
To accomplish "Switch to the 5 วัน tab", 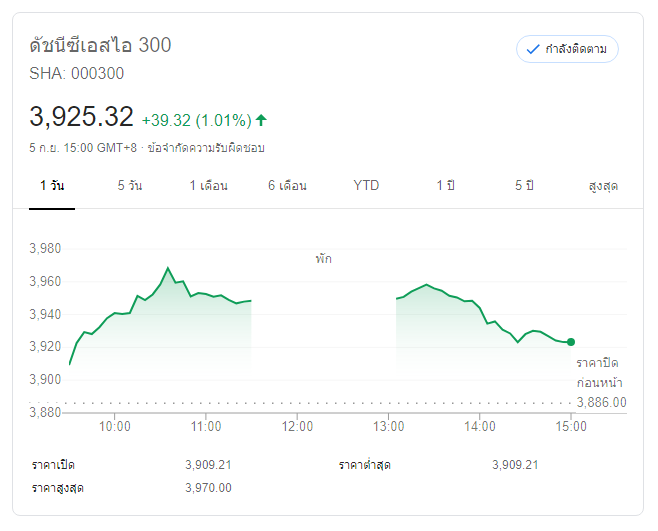I will point(129,186).
